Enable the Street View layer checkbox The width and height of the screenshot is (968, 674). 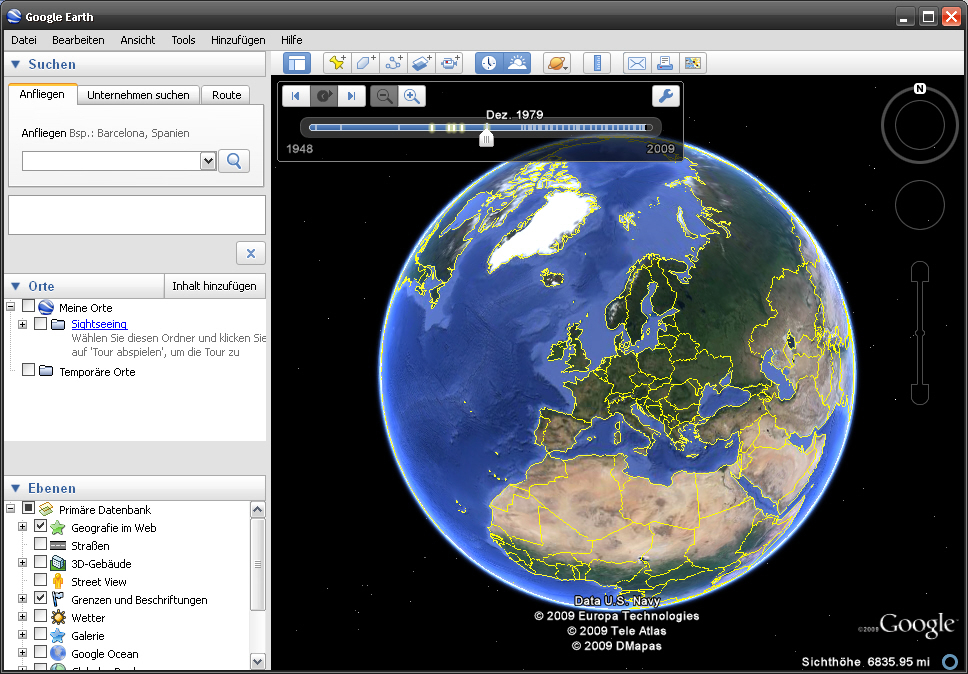click(x=40, y=580)
